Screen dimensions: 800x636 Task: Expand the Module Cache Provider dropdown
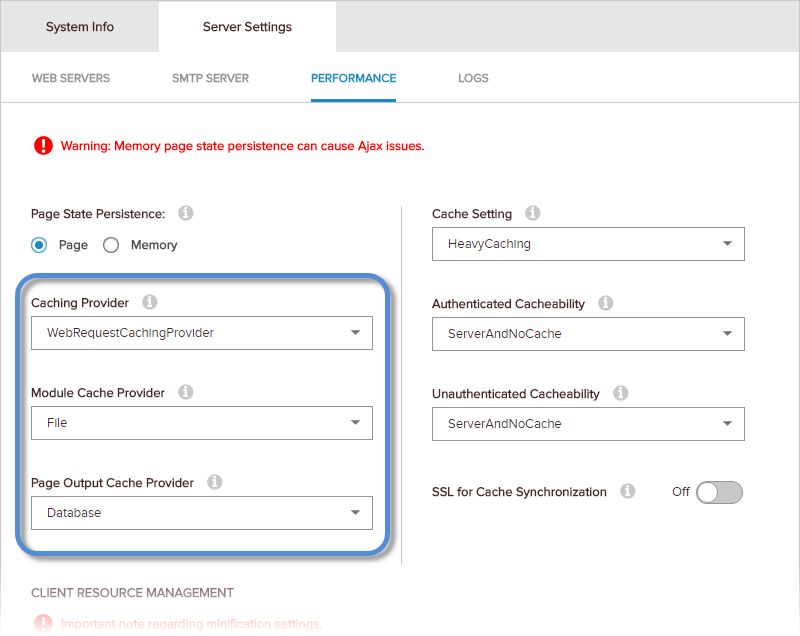pyautogui.click(x=202, y=423)
